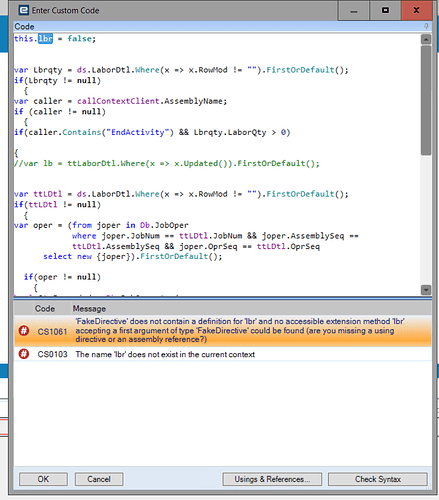
Task: Maximize the Enter Custom Code window
Action: pyautogui.click(x=385, y=11)
